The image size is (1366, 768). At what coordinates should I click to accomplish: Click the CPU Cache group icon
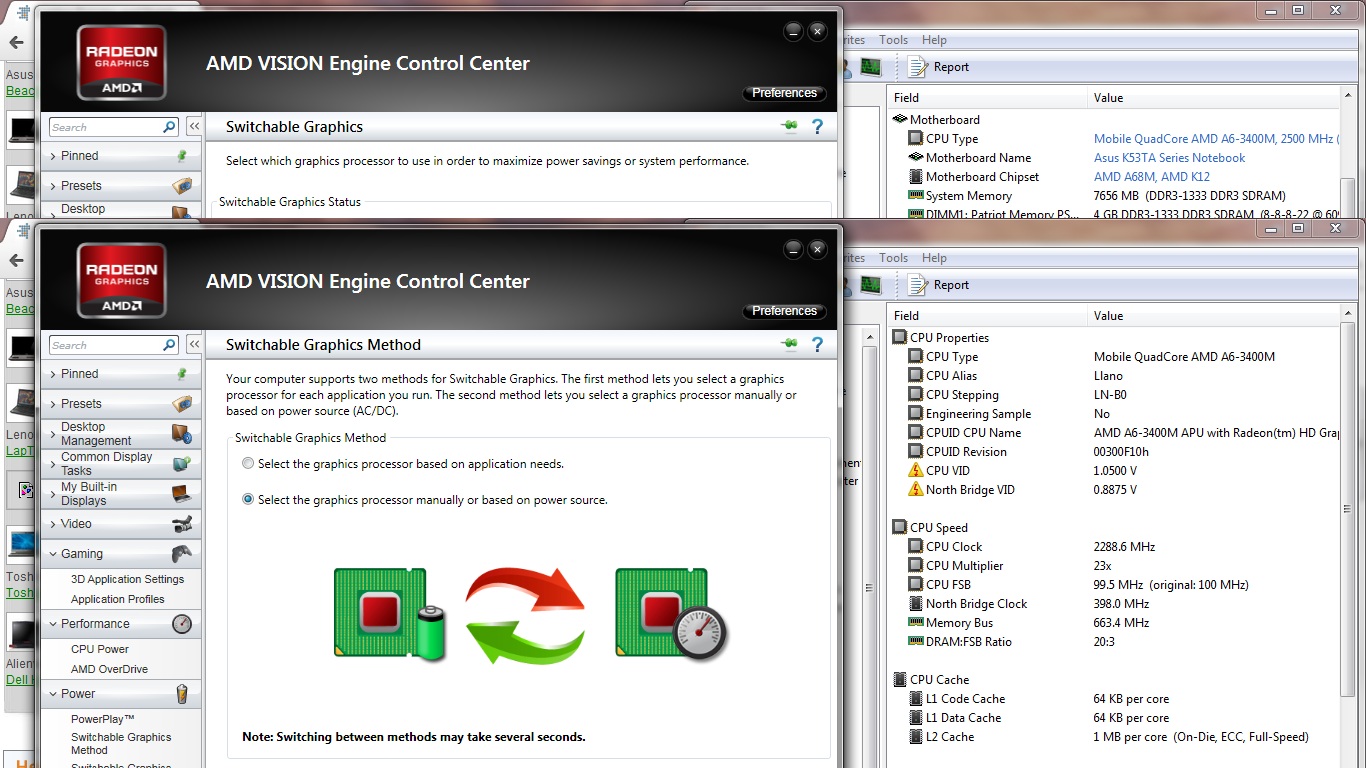(900, 679)
